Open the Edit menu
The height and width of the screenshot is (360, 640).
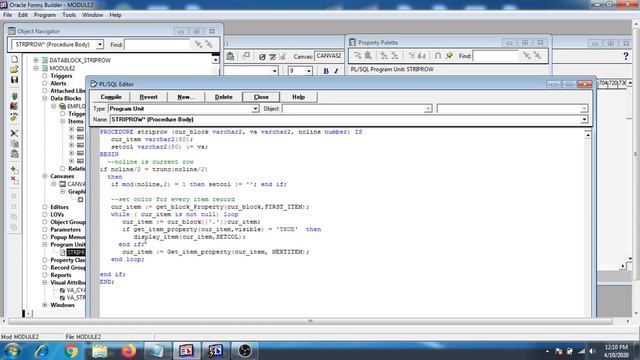click(x=23, y=15)
